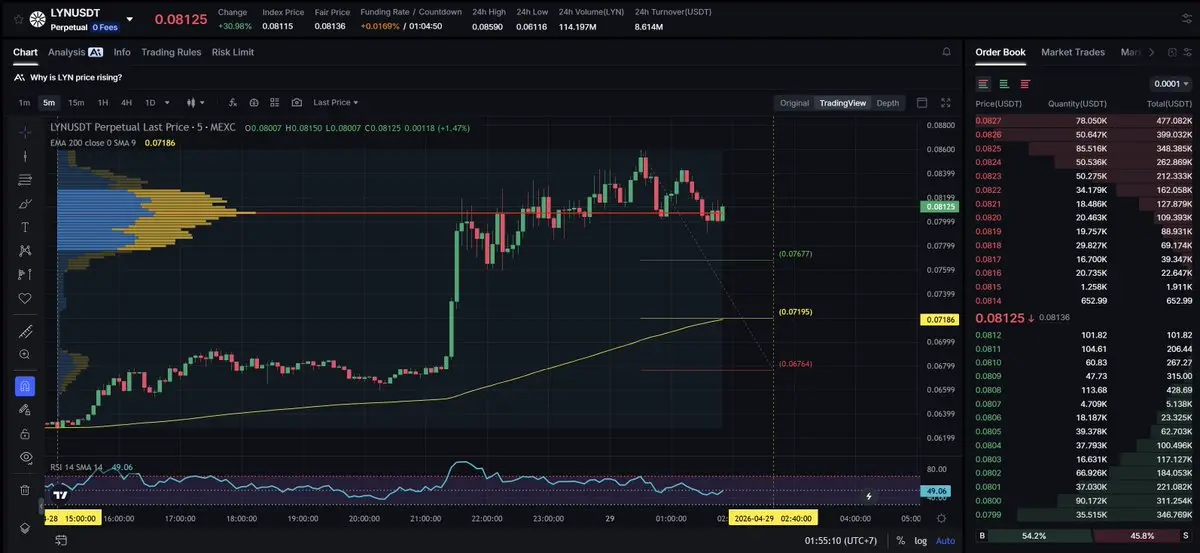Click the trash icon to remove drawings
Image resolution: width=1200 pixels, height=553 pixels.
(x=25, y=490)
